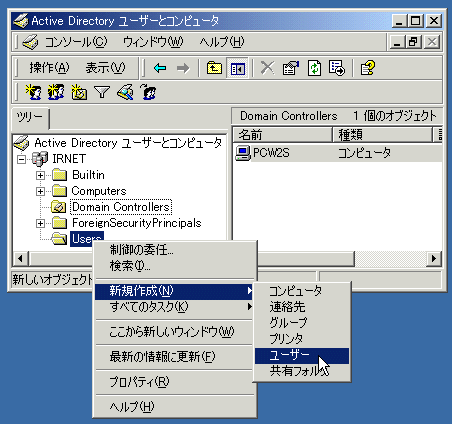Choose ここから新しいウィンドウ(W) menu entry

click(x=175, y=332)
